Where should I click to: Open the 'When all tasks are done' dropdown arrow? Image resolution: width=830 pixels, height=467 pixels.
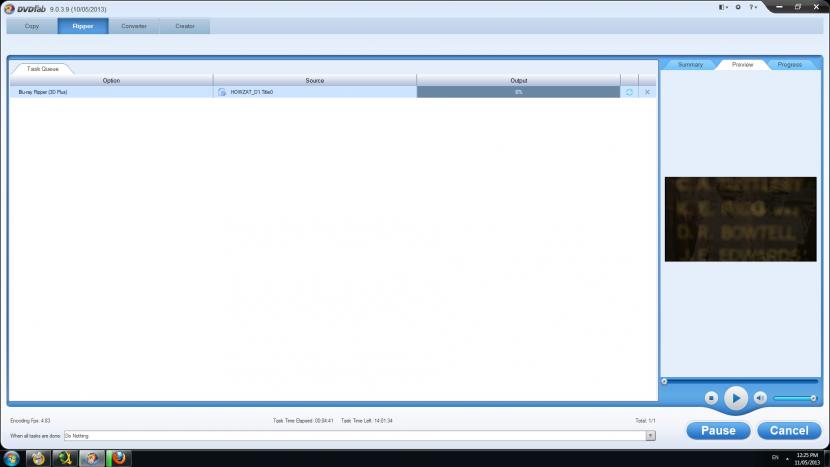651,436
